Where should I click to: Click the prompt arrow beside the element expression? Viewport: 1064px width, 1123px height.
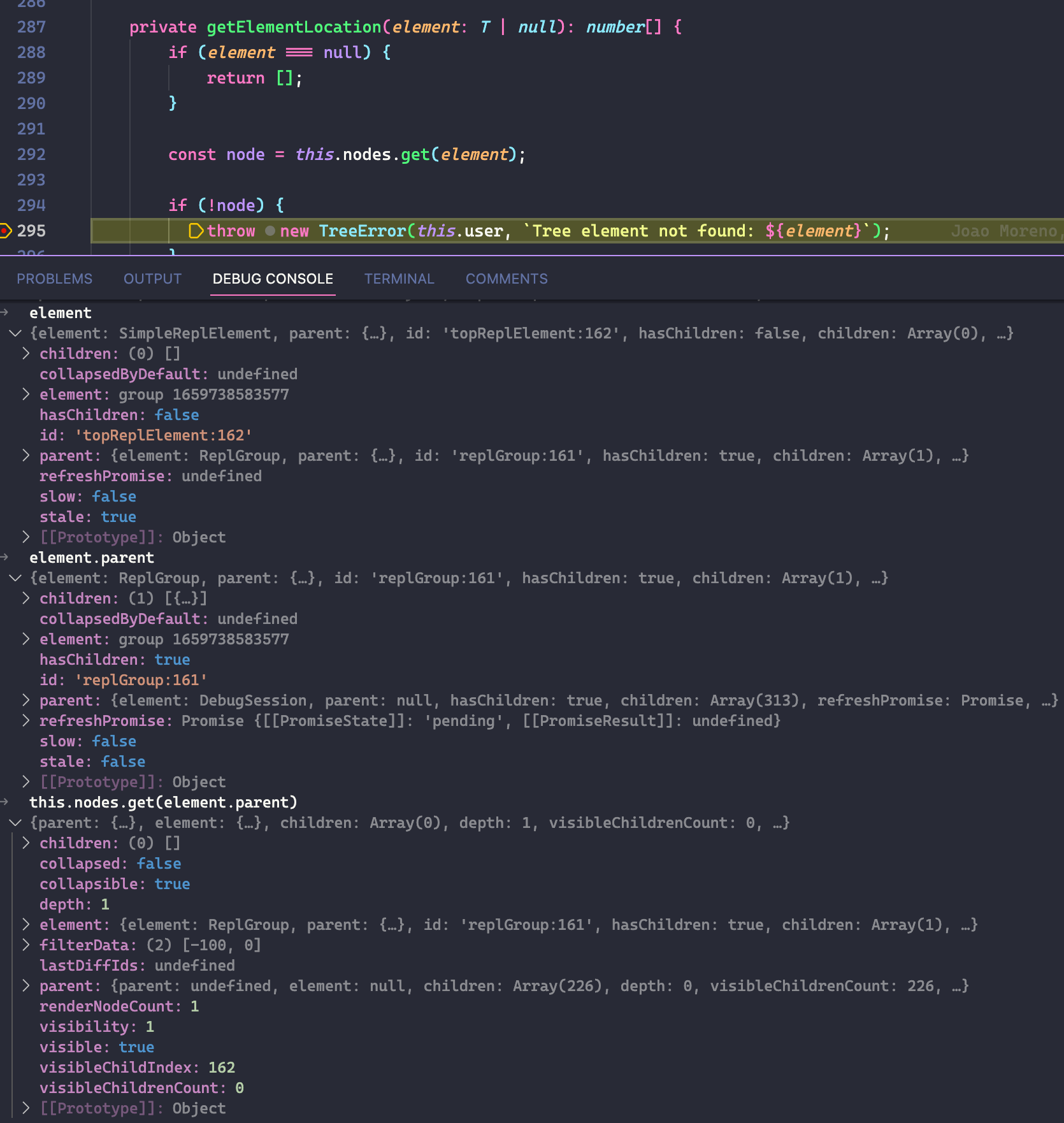pos(5,313)
